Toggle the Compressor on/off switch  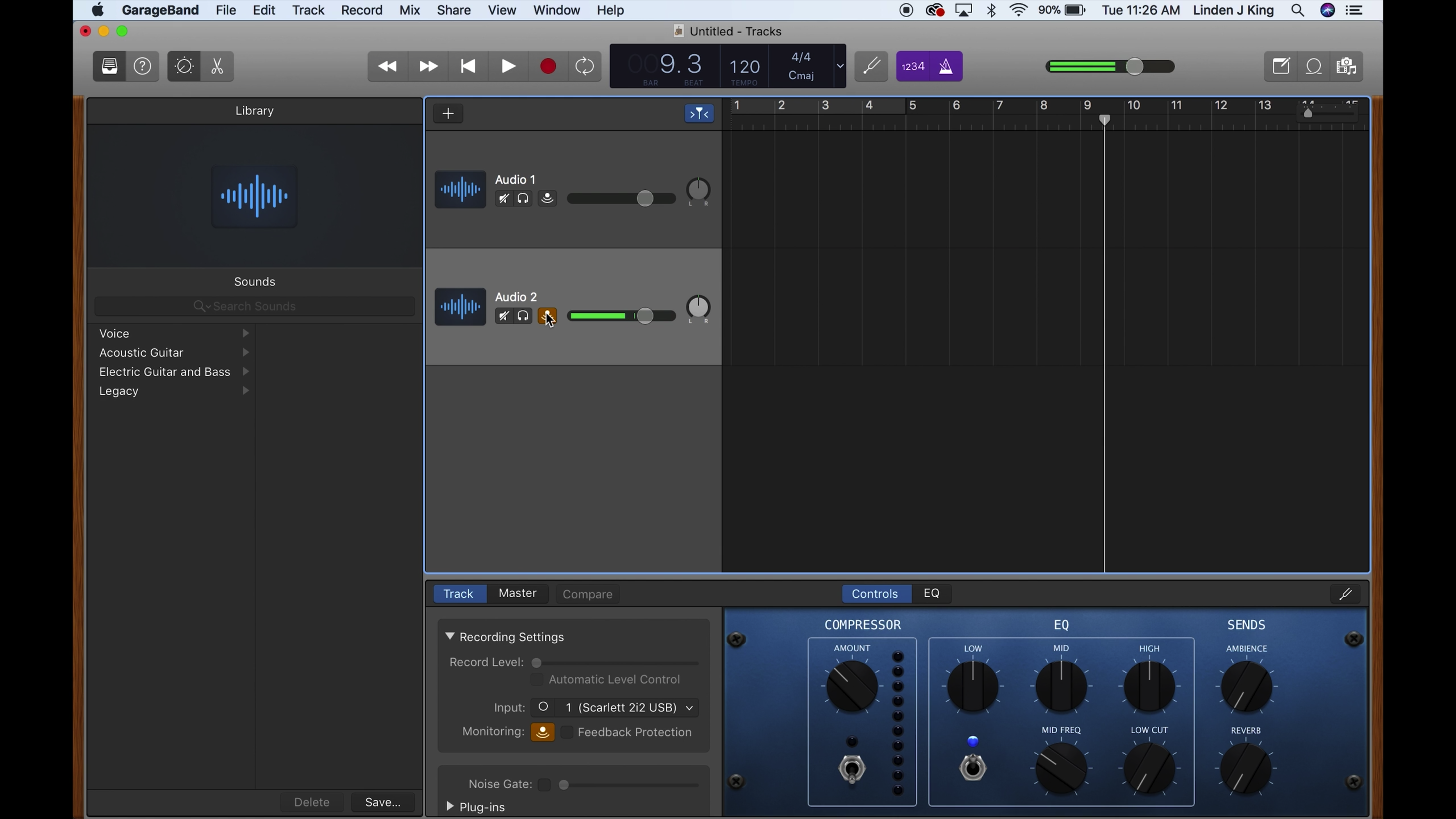(x=852, y=769)
